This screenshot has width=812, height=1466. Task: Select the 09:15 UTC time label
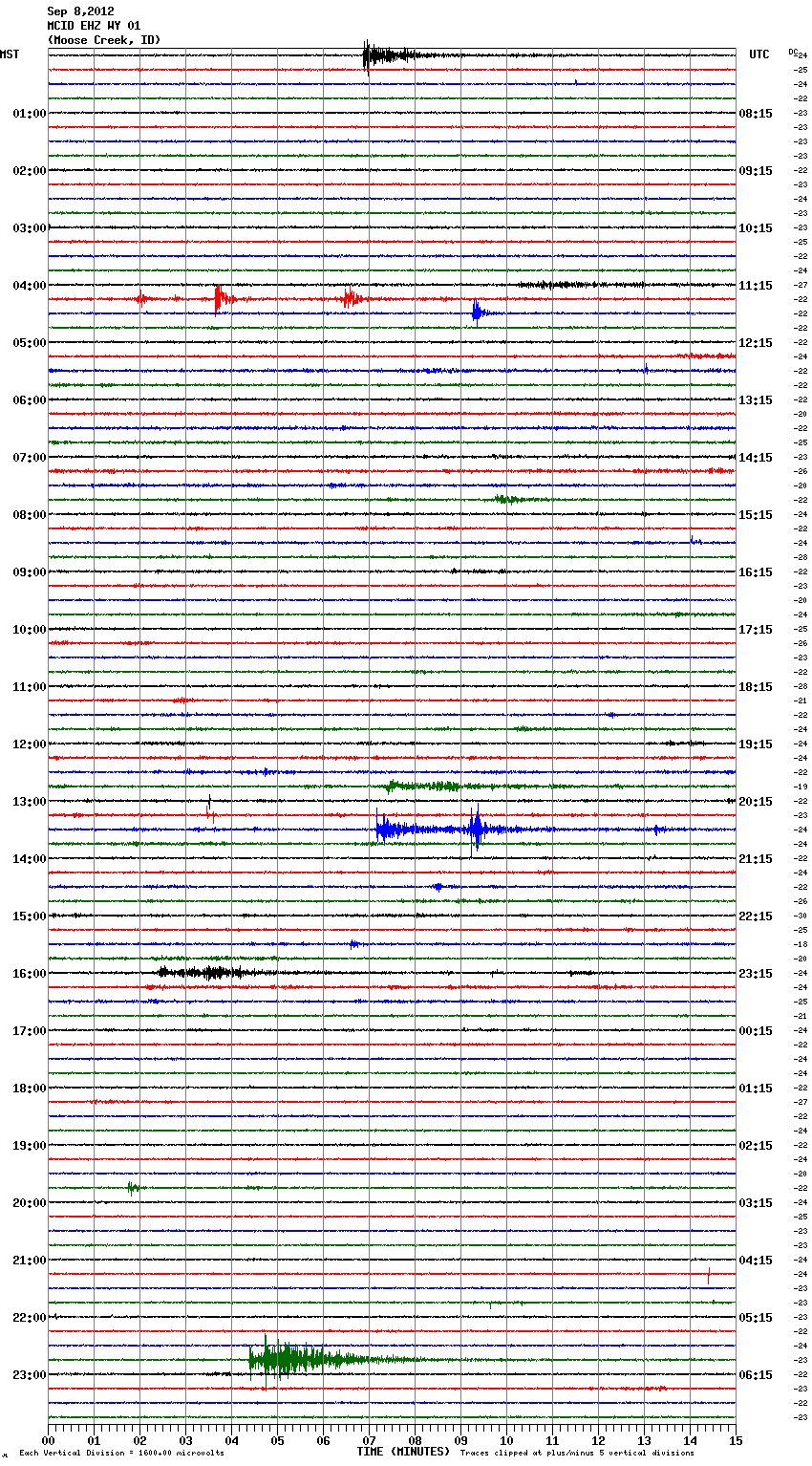pyautogui.click(x=756, y=171)
